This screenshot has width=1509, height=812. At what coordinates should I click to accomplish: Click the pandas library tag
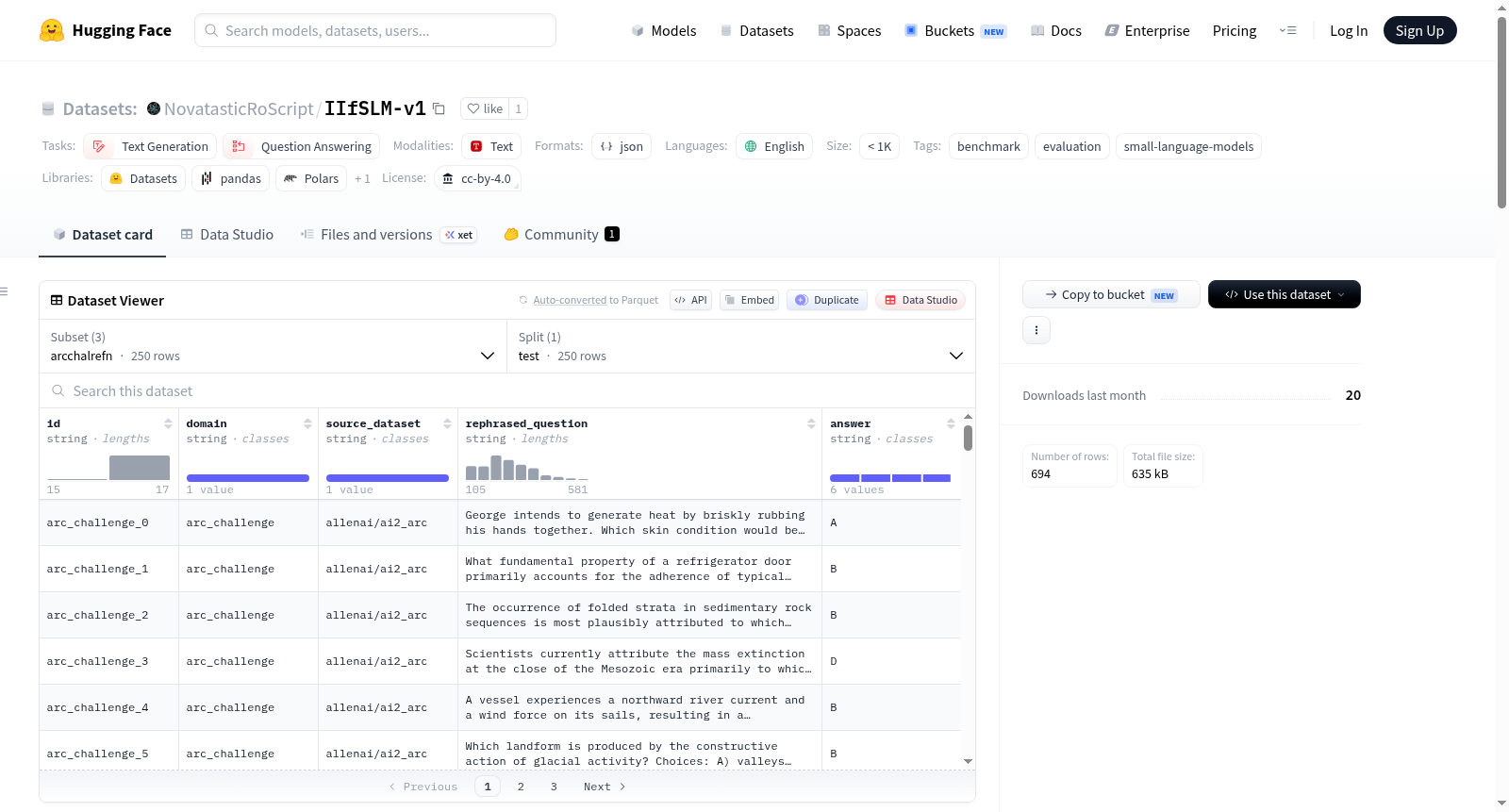231,178
